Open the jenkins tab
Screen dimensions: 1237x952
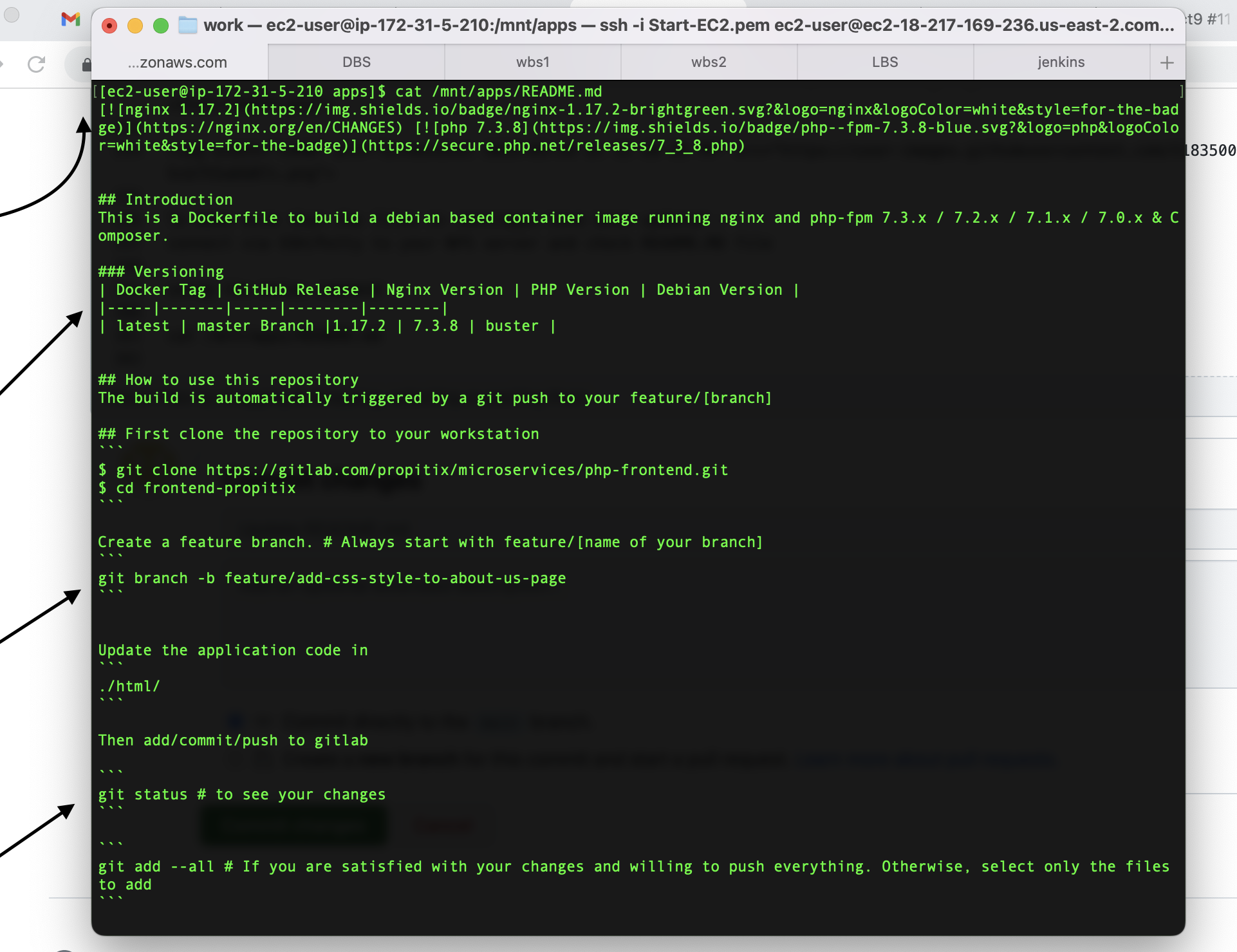1061,62
